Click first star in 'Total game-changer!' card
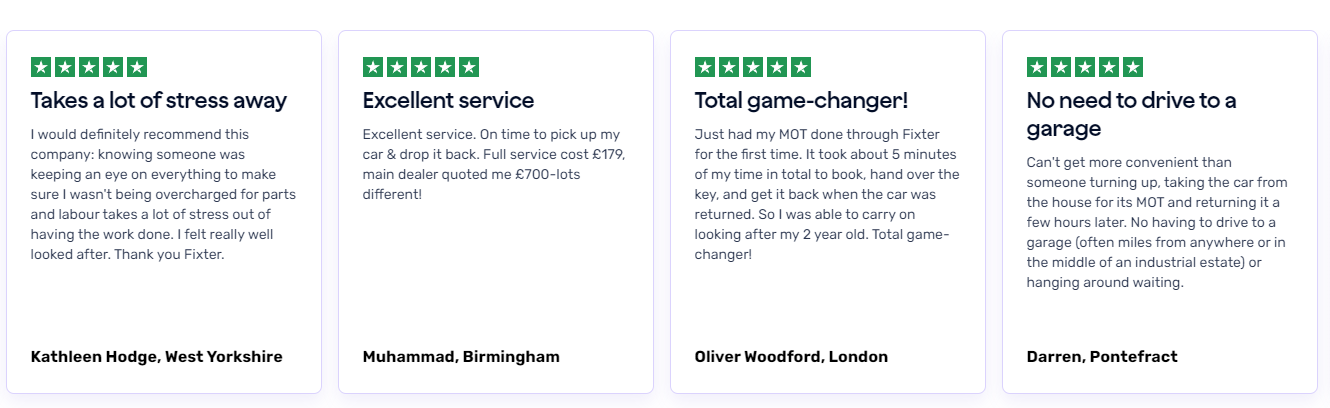Image resolution: width=1330 pixels, height=408 pixels. 705,67
